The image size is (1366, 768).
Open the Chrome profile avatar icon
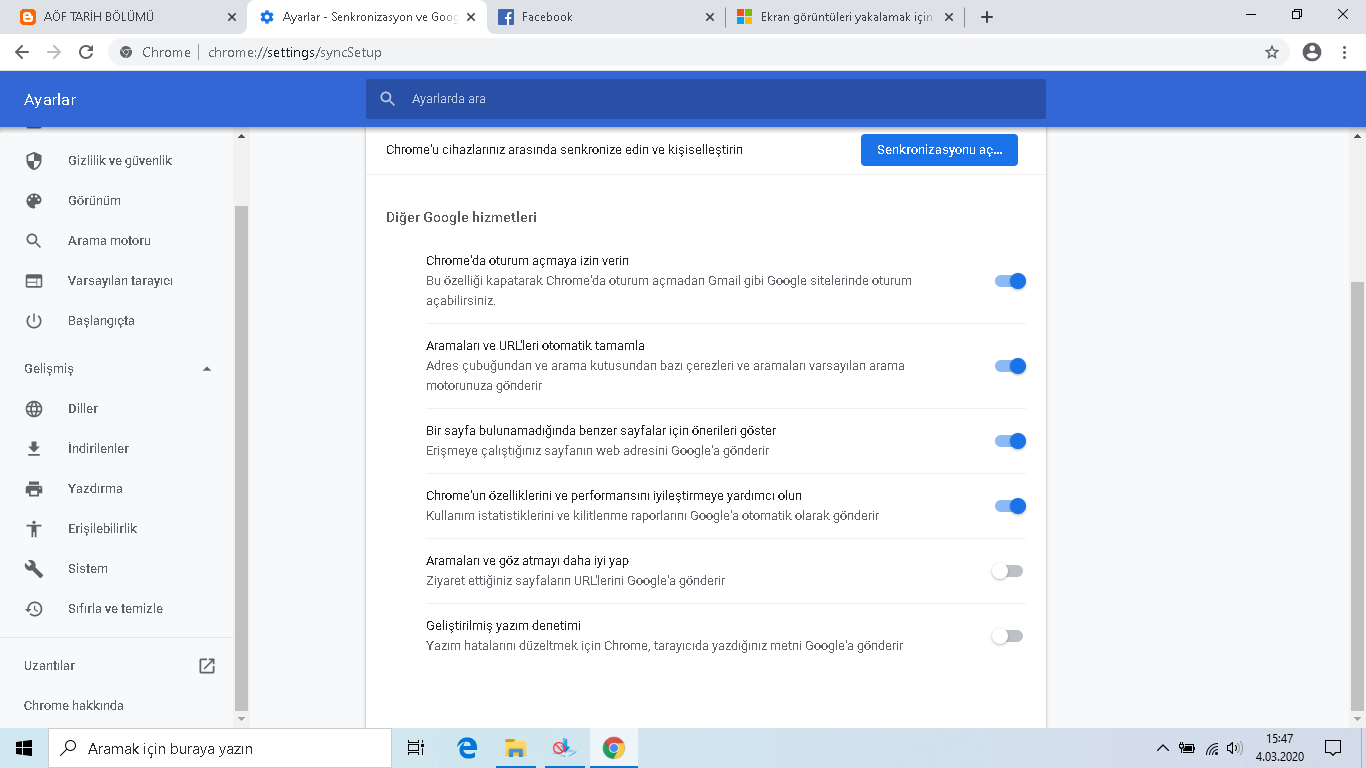pos(1312,52)
